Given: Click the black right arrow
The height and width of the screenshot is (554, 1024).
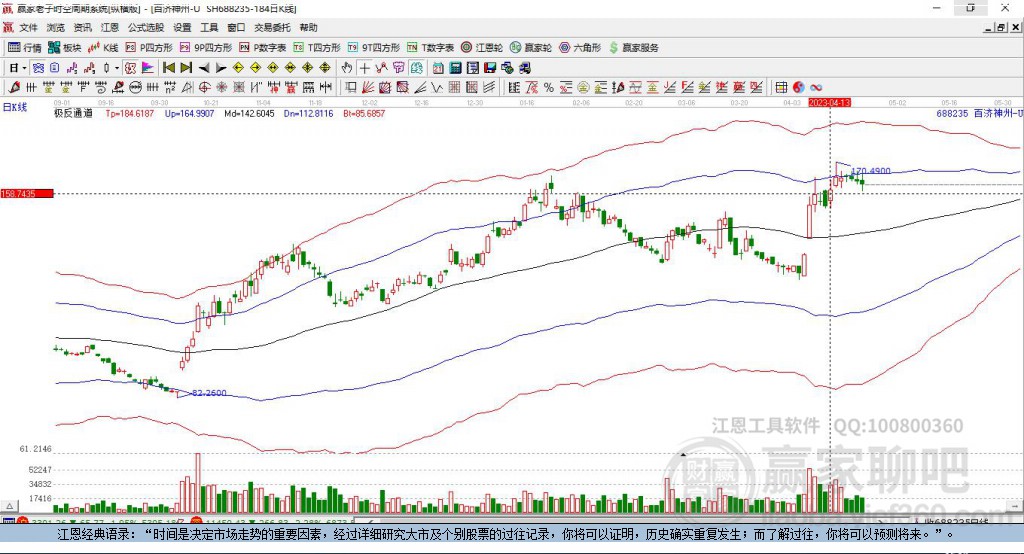Looking at the screenshot, I should [x=221, y=68].
